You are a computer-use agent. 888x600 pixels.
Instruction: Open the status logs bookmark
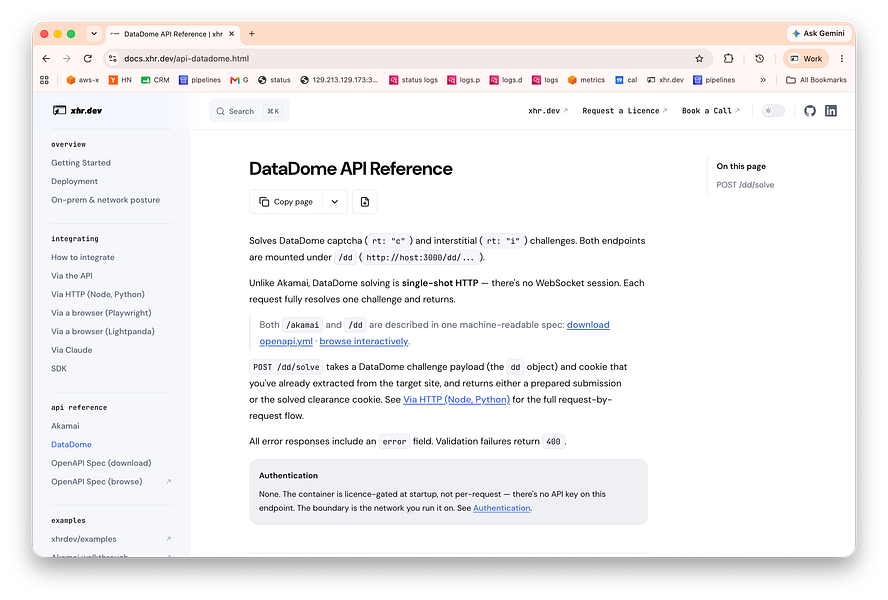413,80
